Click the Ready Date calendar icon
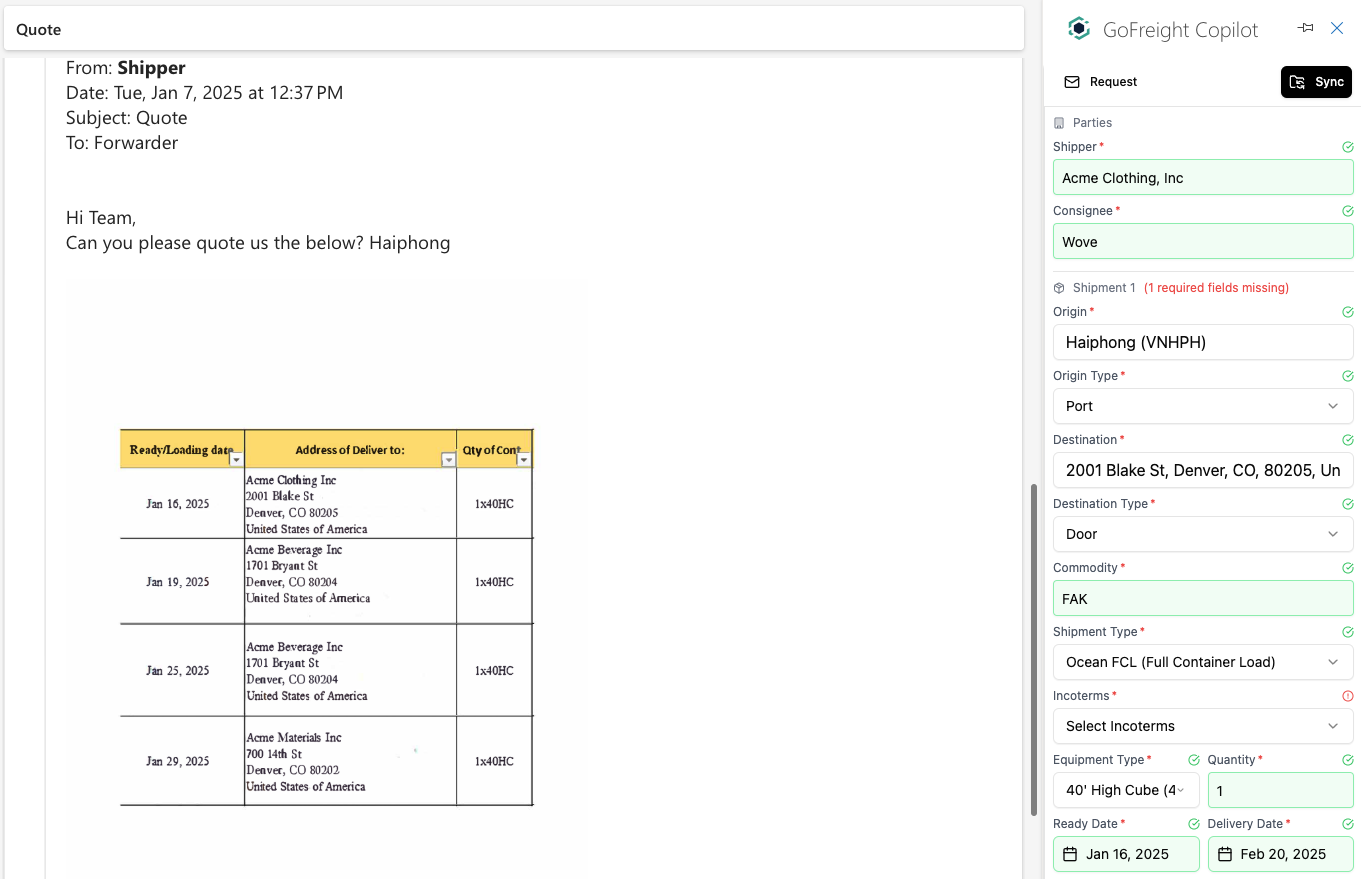The width and height of the screenshot is (1361, 879). [x=1070, y=854]
